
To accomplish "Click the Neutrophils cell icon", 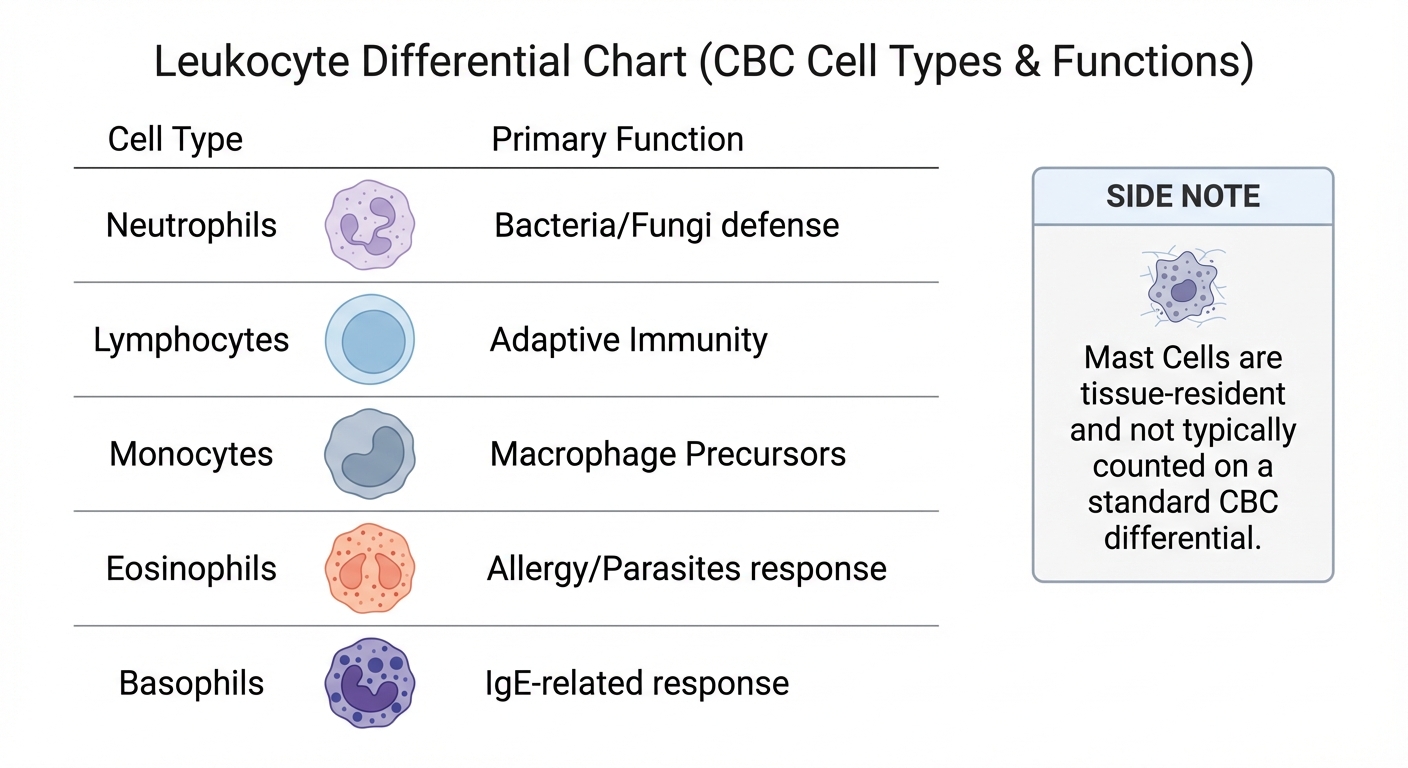I will click(370, 225).
